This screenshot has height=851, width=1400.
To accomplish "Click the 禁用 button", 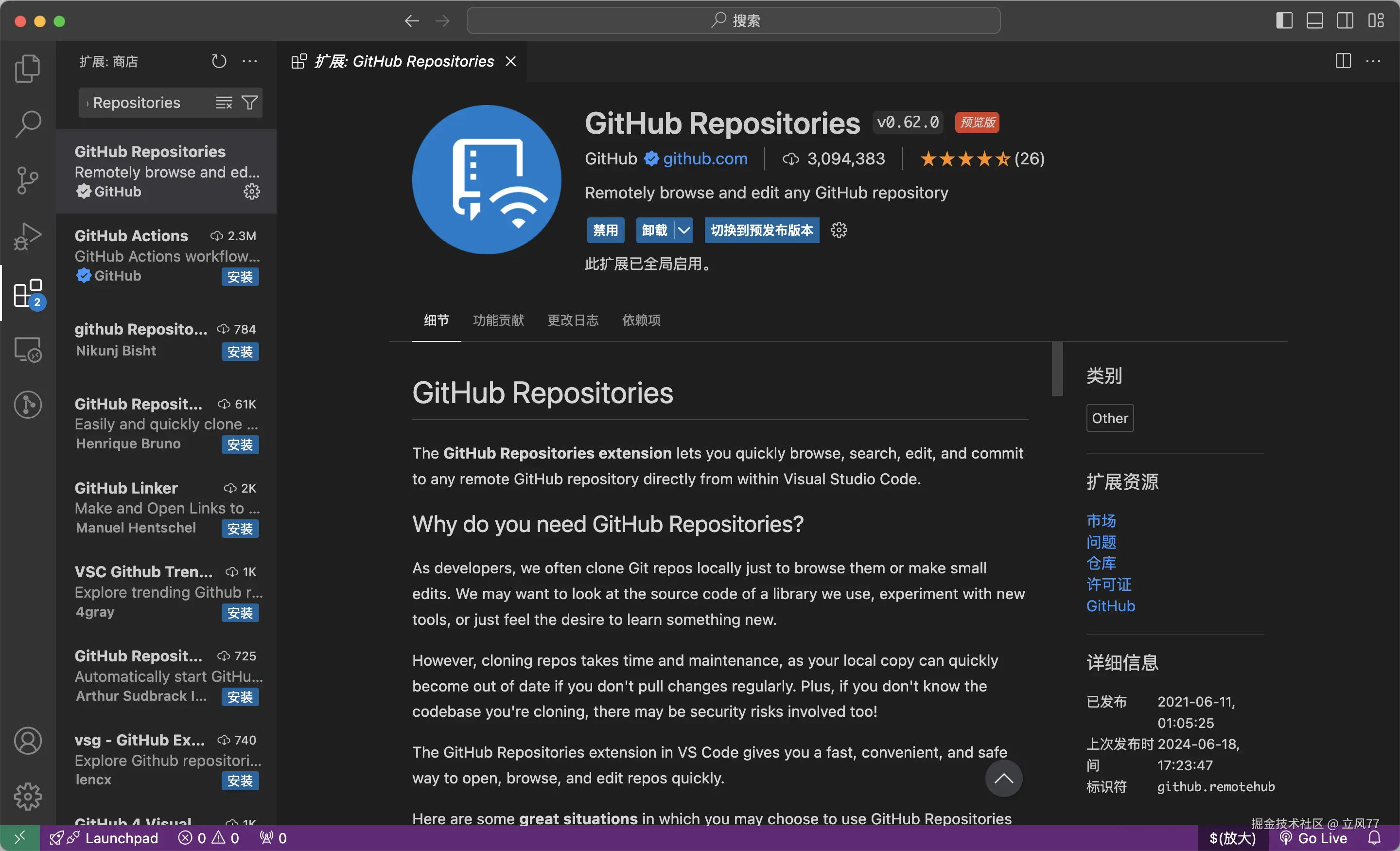I will tap(605, 230).
